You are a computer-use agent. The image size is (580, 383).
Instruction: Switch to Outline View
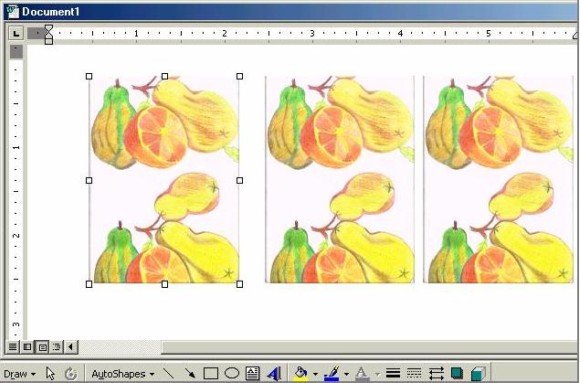pyautogui.click(x=56, y=347)
